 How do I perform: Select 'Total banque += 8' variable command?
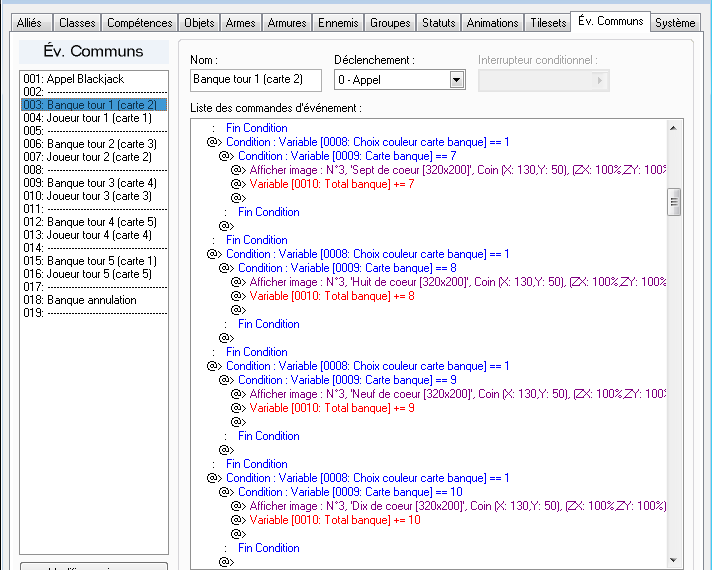331,296
